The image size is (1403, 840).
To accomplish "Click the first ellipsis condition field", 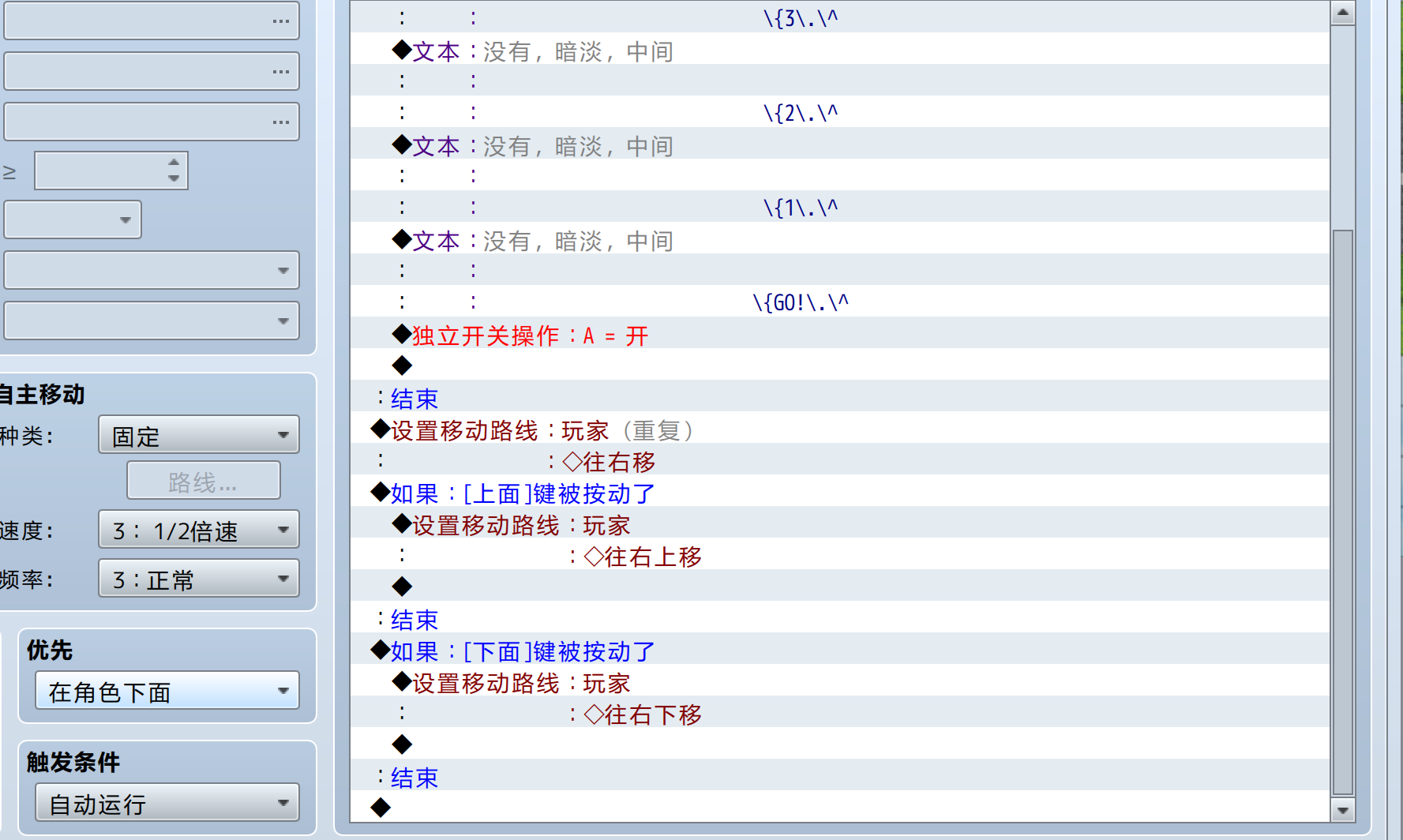I will tap(152, 21).
